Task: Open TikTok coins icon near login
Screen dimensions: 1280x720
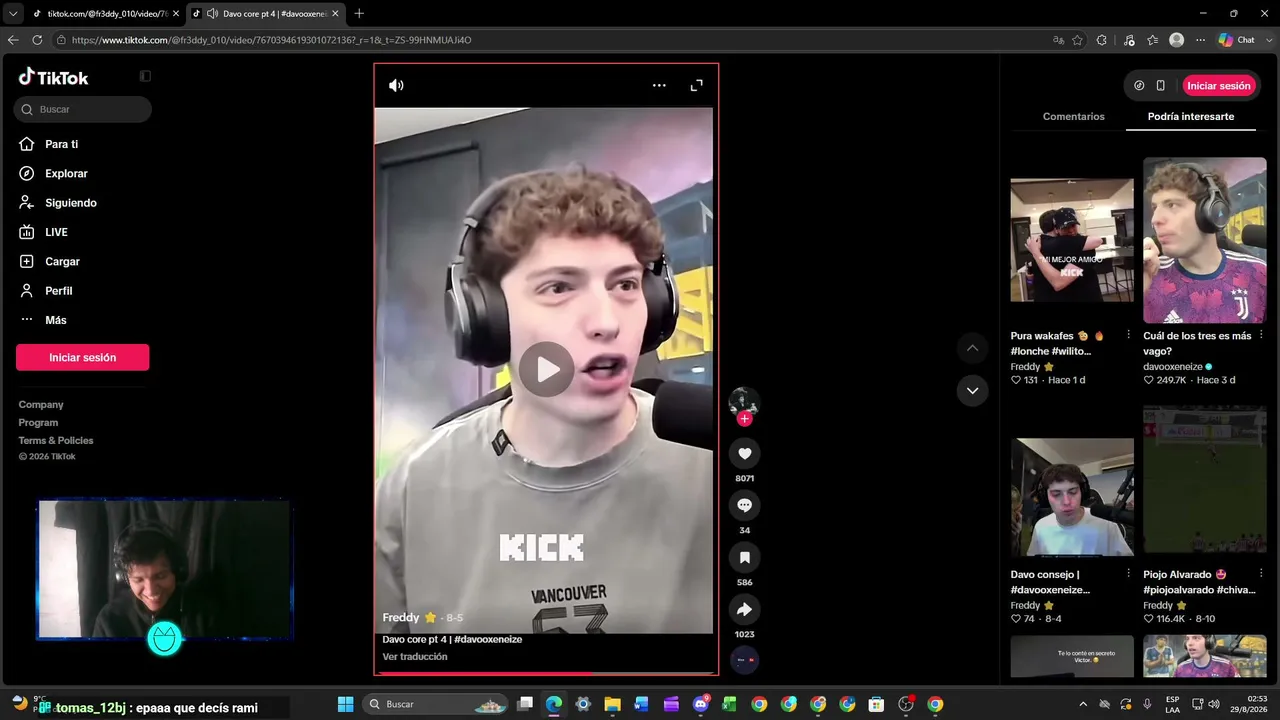Action: click(1139, 86)
